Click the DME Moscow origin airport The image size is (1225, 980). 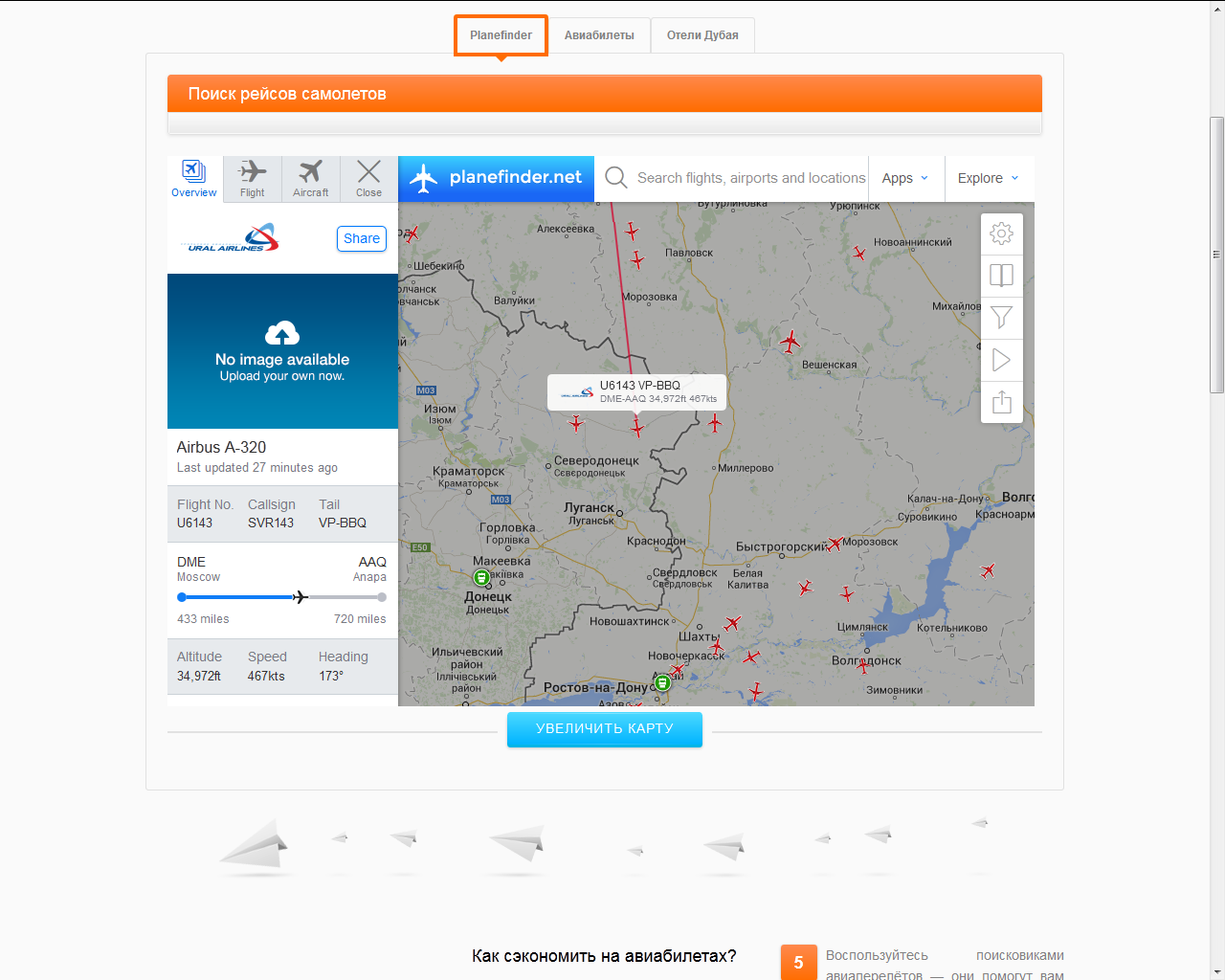[198, 568]
